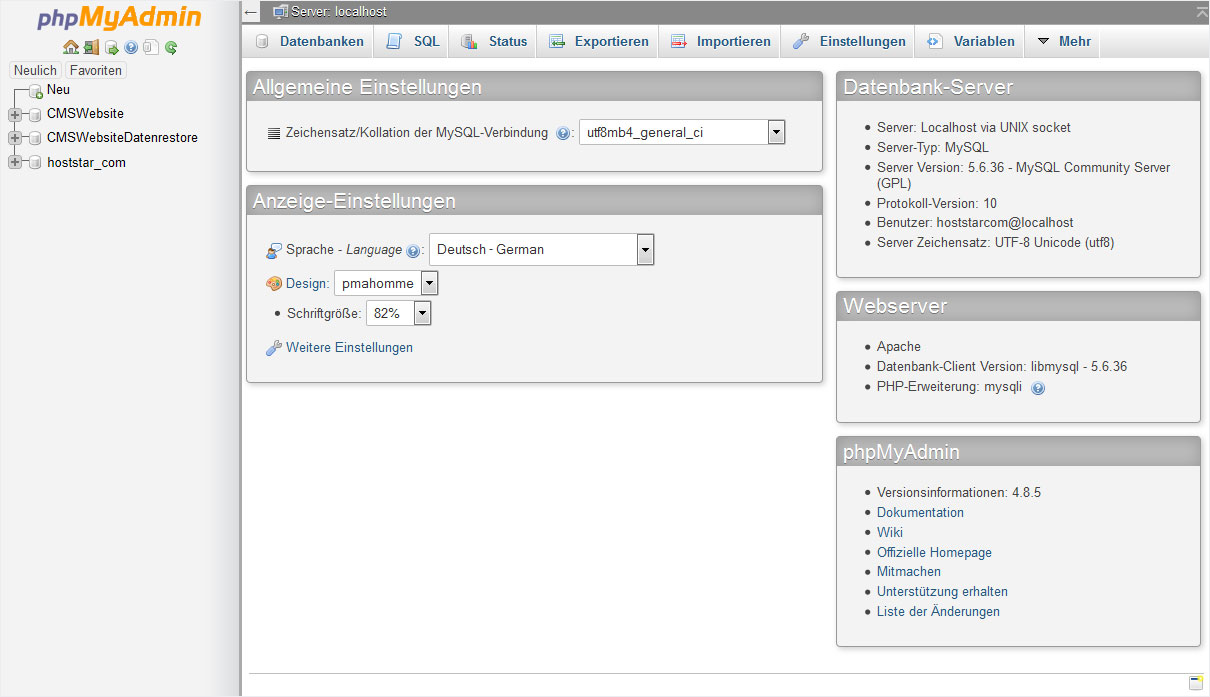Viewport: 1210px width, 697px height.
Task: Open the utf8mb4_general_ci collation dropdown
Action: pyautogui.click(x=682, y=132)
